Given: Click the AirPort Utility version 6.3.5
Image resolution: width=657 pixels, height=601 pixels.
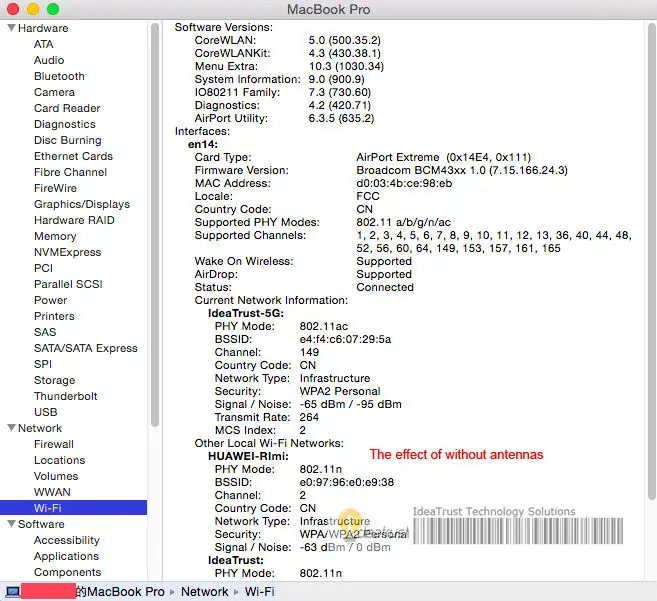Looking at the screenshot, I should click(341, 118).
